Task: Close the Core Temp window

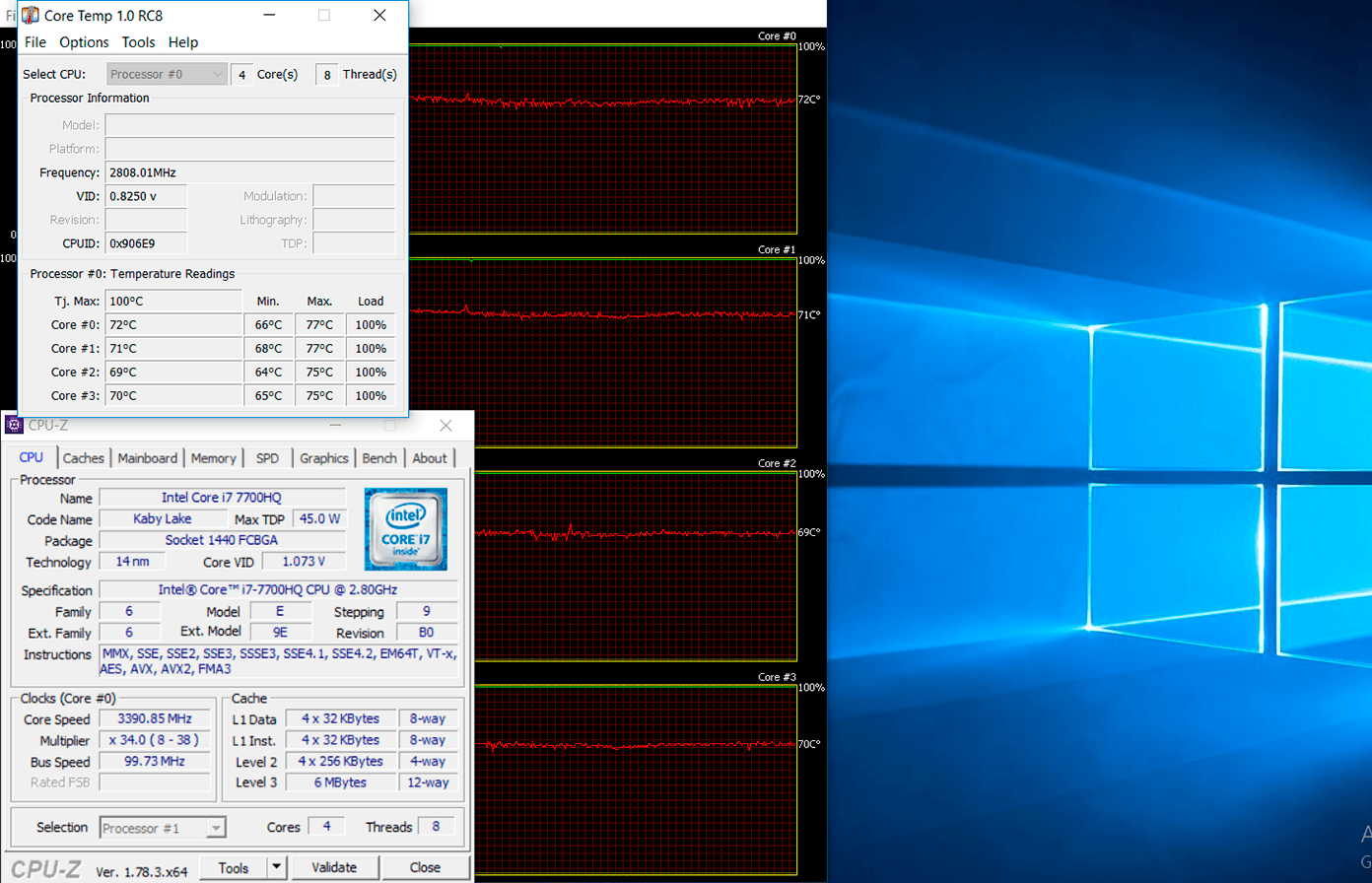Action: [x=380, y=15]
